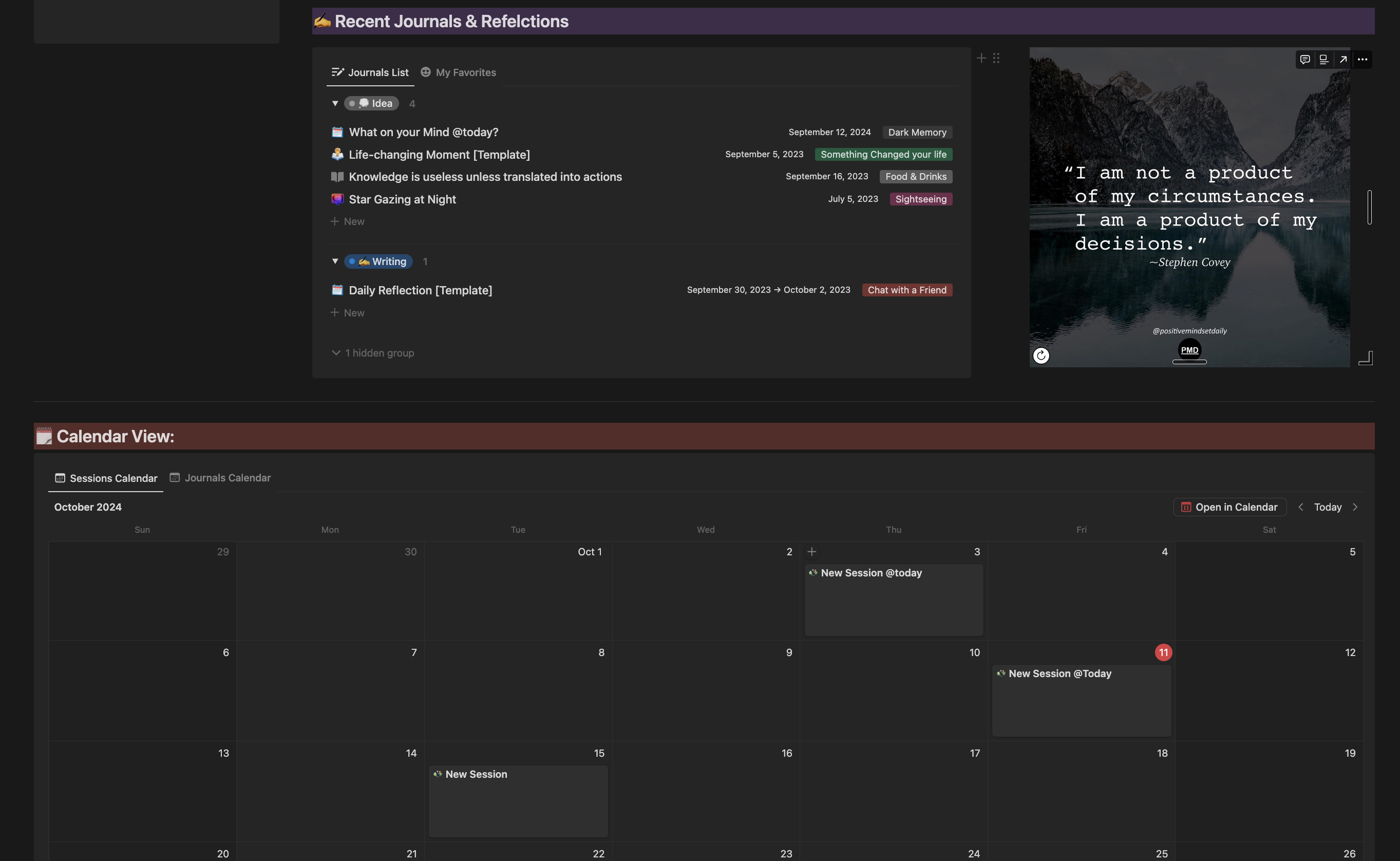Image resolution: width=1400 pixels, height=861 pixels.
Task: Expand the 1 hidden group row
Action: pos(373,353)
